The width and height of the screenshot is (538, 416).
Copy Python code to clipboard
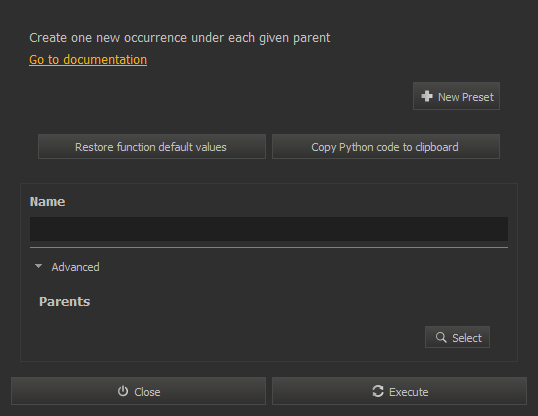[386, 147]
